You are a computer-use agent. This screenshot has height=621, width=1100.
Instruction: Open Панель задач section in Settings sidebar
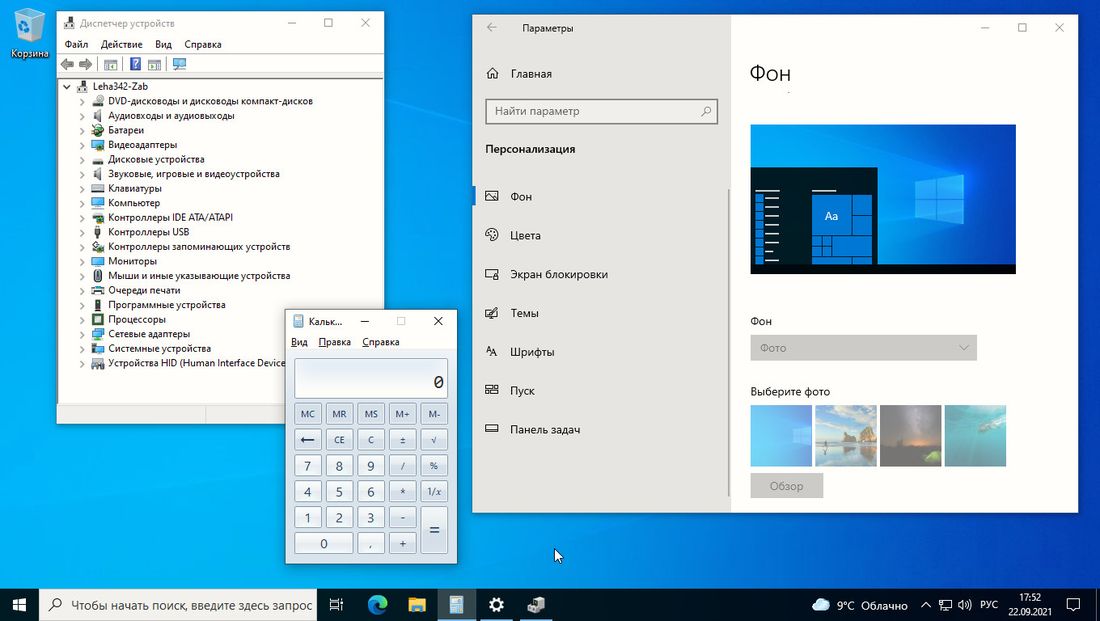[601, 429]
